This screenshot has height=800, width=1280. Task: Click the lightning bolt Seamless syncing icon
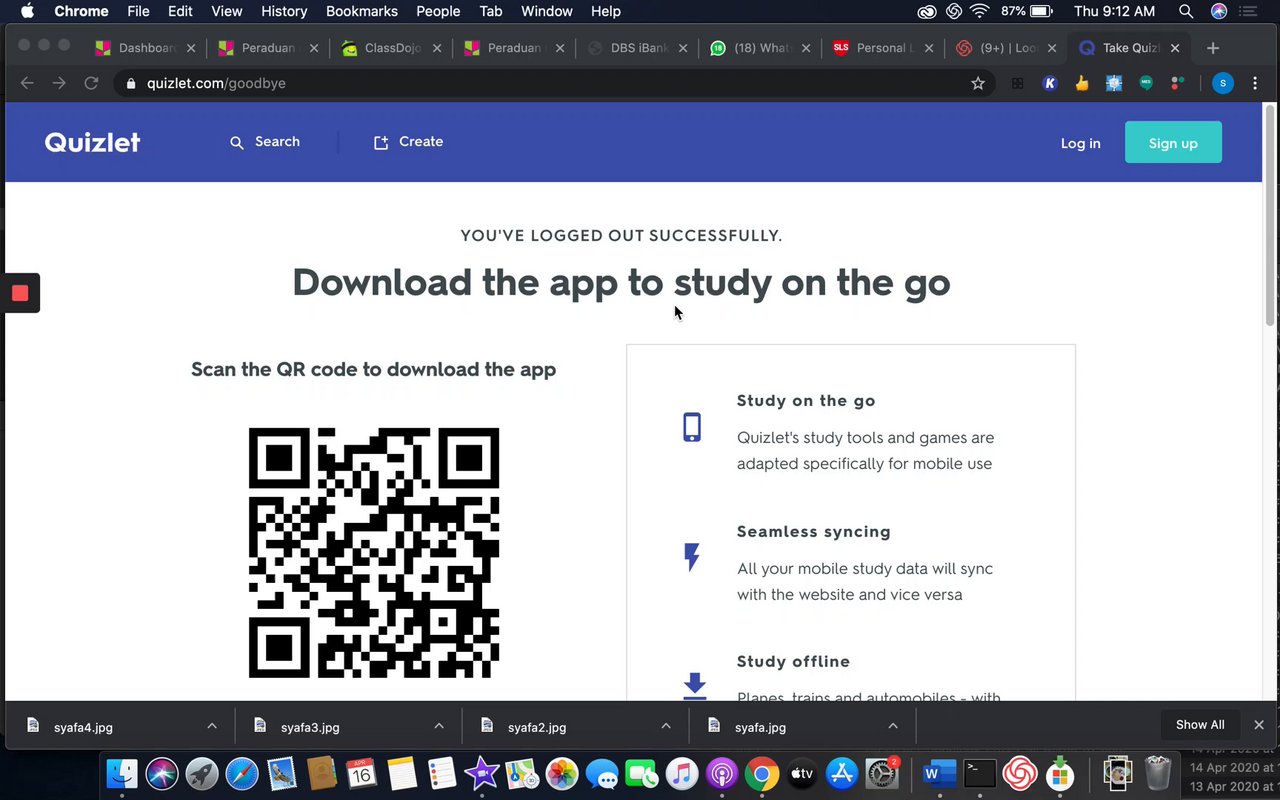(x=692, y=557)
